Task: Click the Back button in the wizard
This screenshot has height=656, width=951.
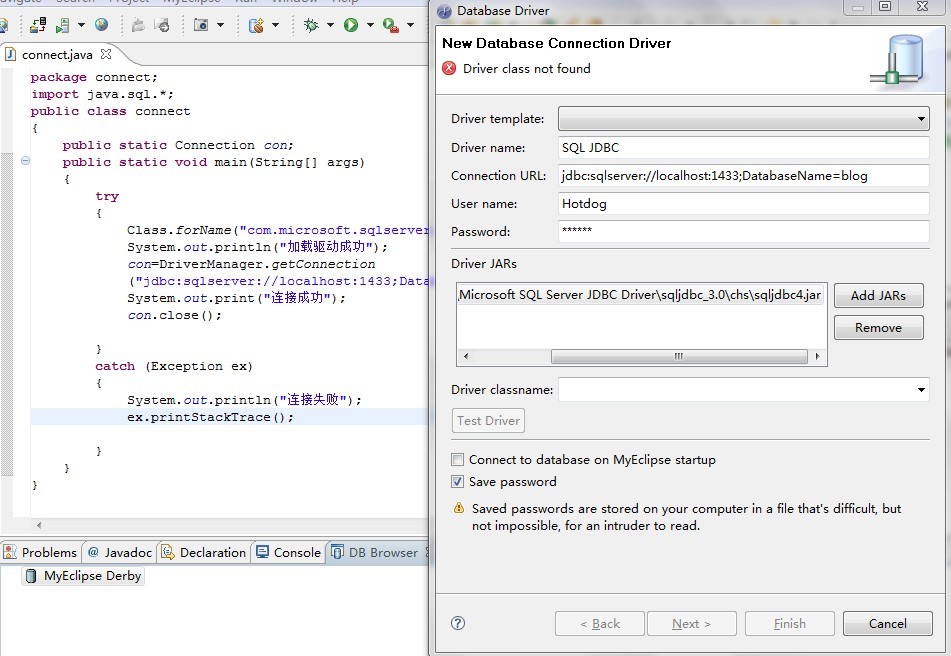Action: (599, 623)
